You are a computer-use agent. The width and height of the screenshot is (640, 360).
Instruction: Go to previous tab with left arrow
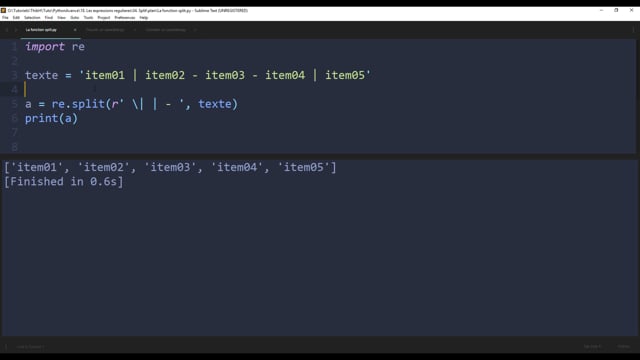click(7, 30)
